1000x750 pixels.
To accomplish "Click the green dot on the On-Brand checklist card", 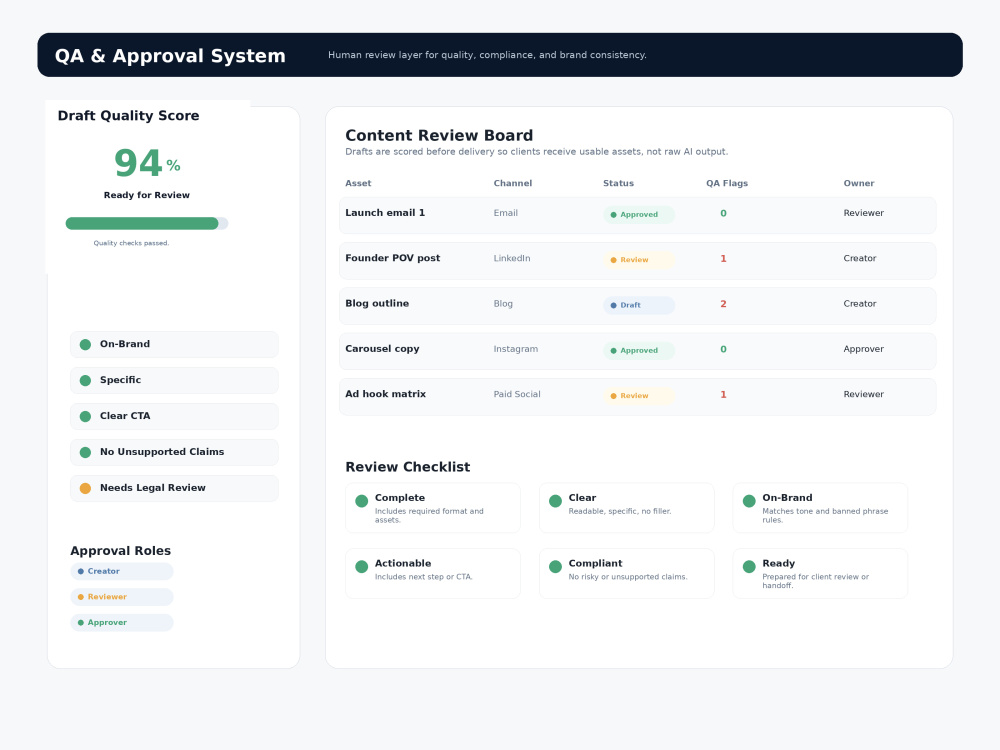I will pos(749,501).
